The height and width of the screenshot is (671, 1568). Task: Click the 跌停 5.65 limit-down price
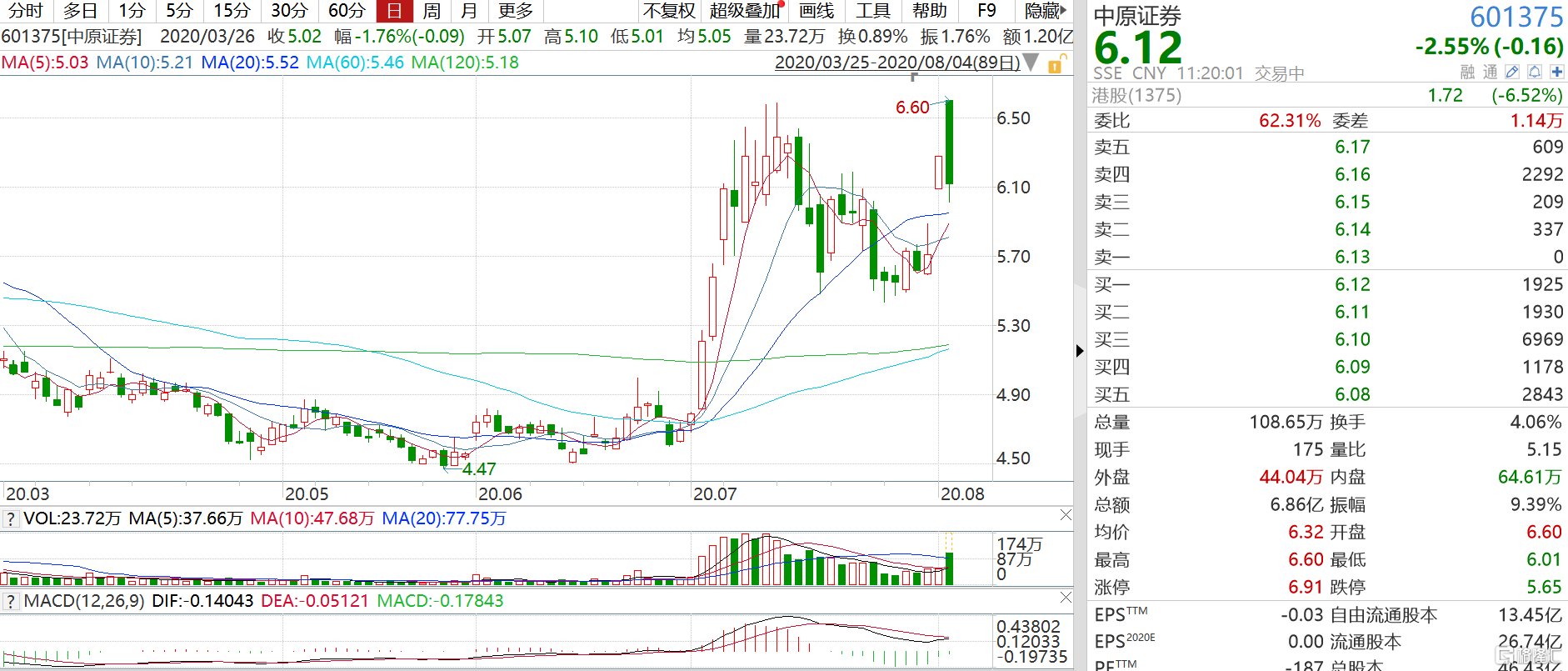(1544, 587)
